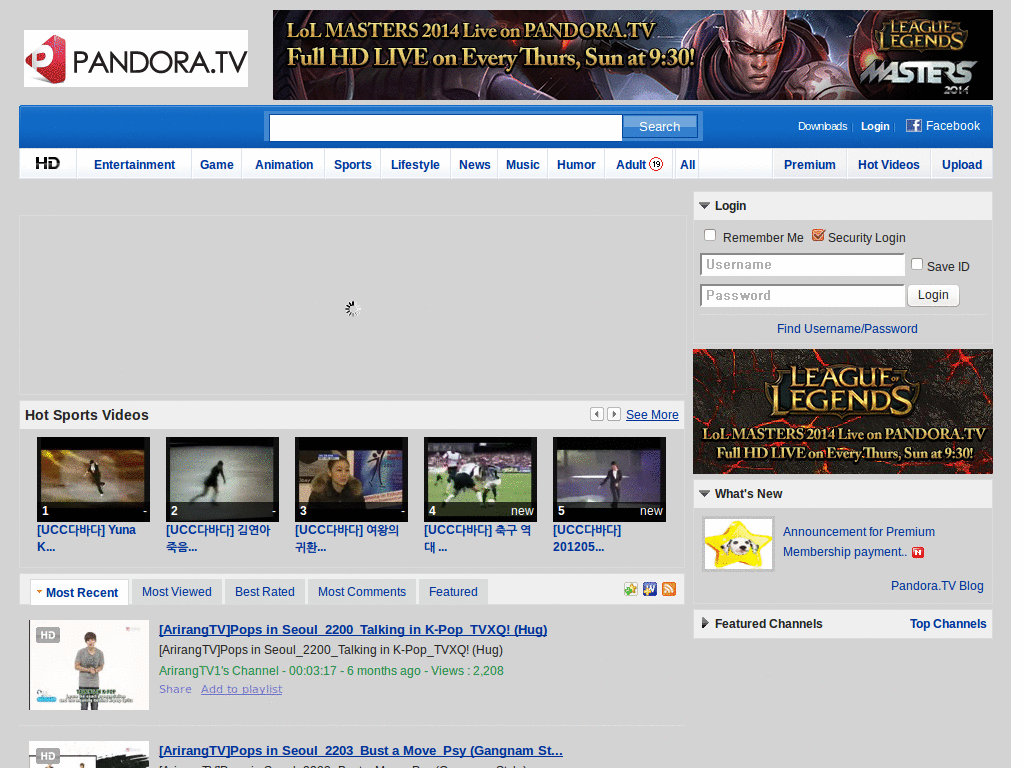Screen dimensions: 1024x768
Task: Click the Security Login shield icon
Action: click(818, 235)
